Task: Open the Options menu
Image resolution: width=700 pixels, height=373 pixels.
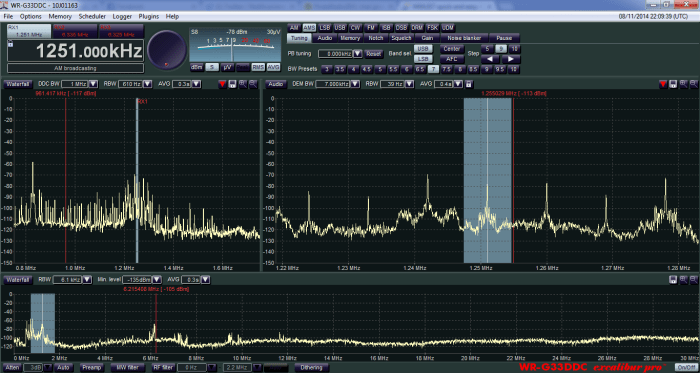Action: pos(30,17)
